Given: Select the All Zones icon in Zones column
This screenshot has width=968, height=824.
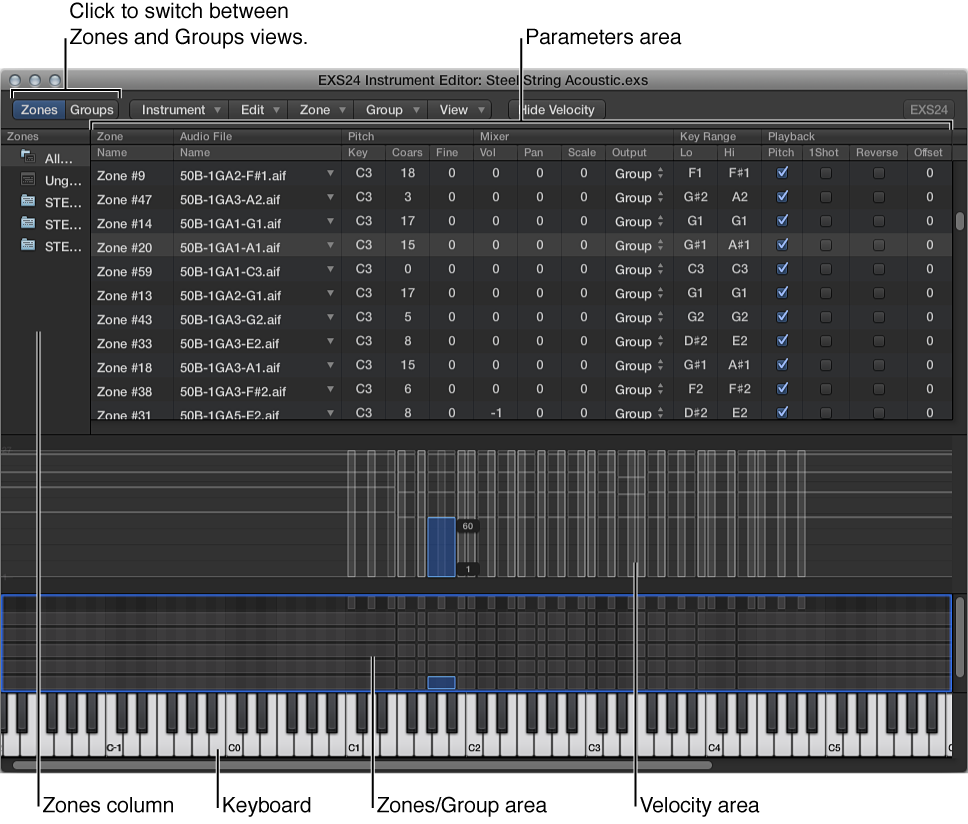Looking at the screenshot, I should (28, 157).
